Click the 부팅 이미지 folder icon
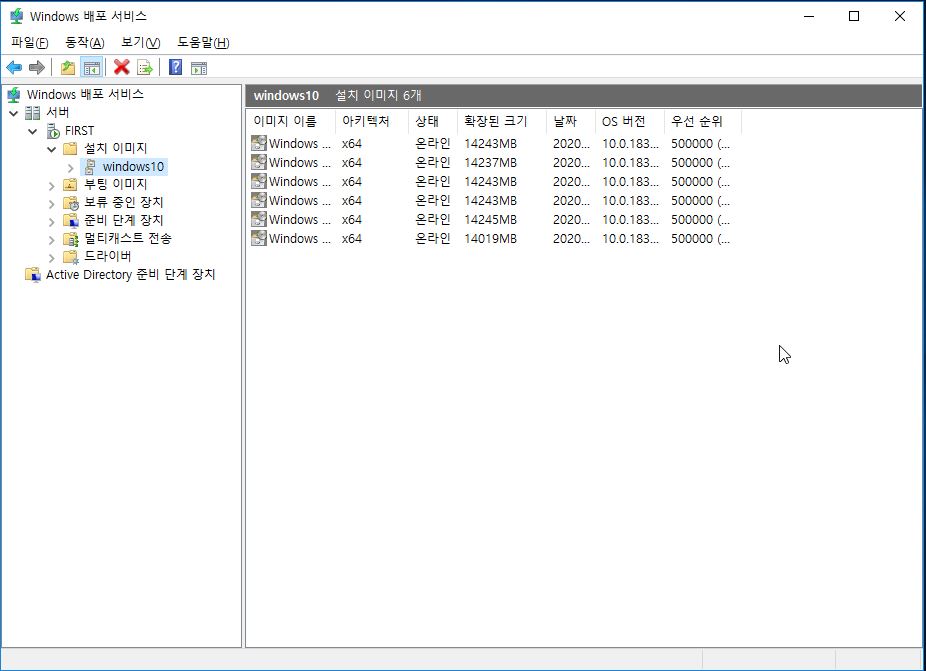The height and width of the screenshot is (671, 926). tap(70, 184)
